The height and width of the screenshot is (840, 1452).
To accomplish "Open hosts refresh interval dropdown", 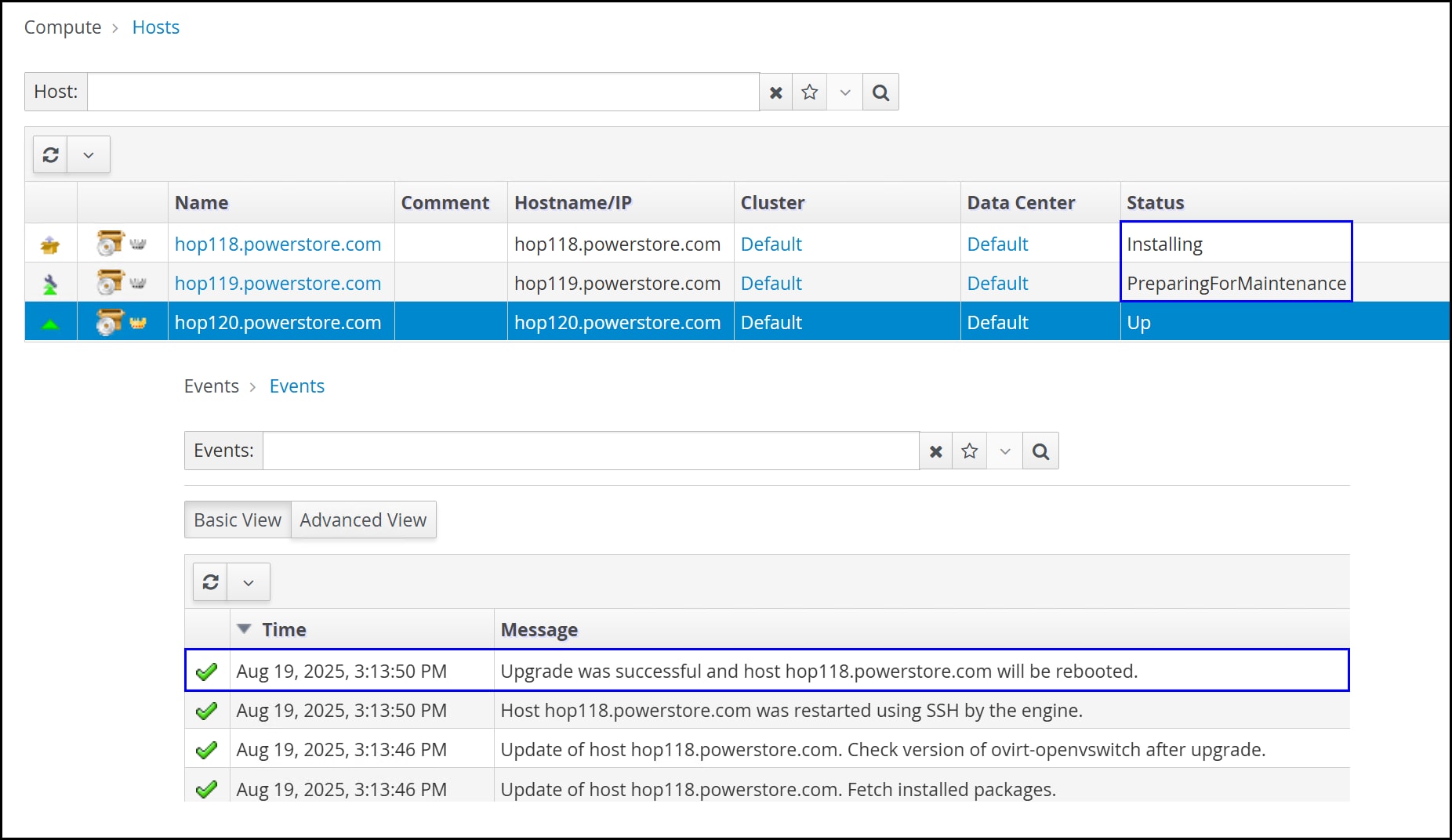I will 89,154.
